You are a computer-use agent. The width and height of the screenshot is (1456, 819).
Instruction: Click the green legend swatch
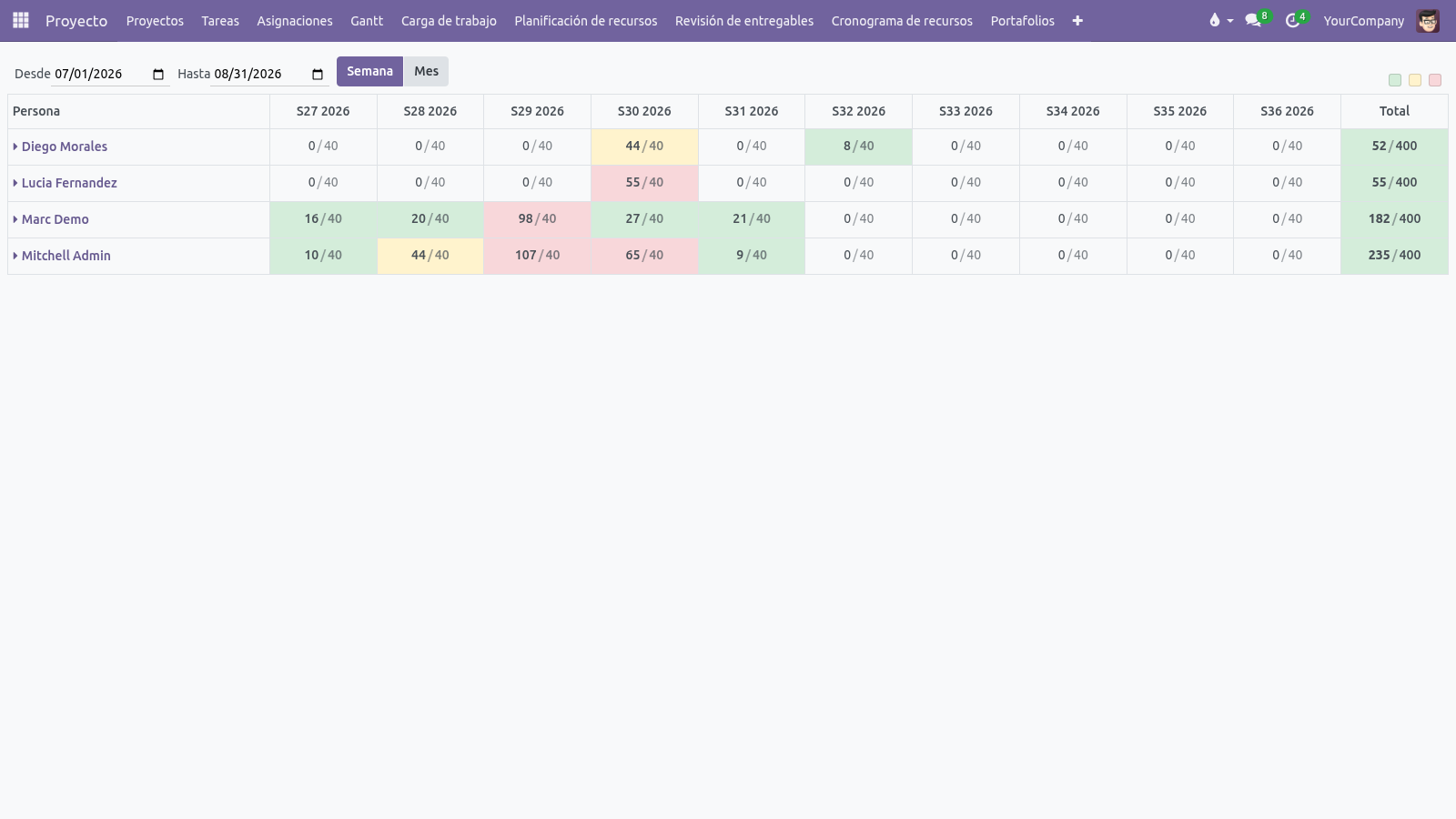(x=1395, y=80)
